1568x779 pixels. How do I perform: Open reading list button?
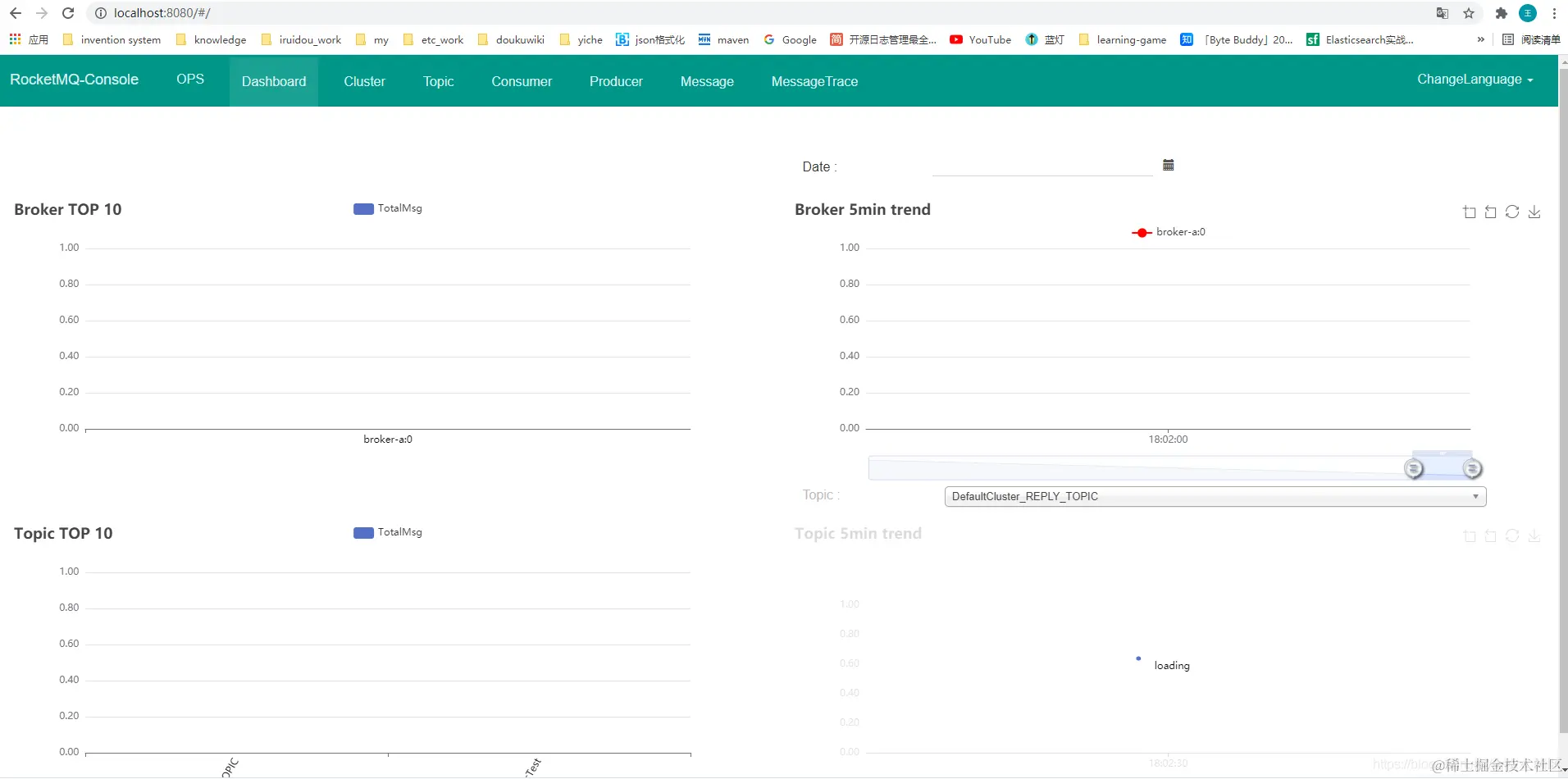(x=1531, y=39)
